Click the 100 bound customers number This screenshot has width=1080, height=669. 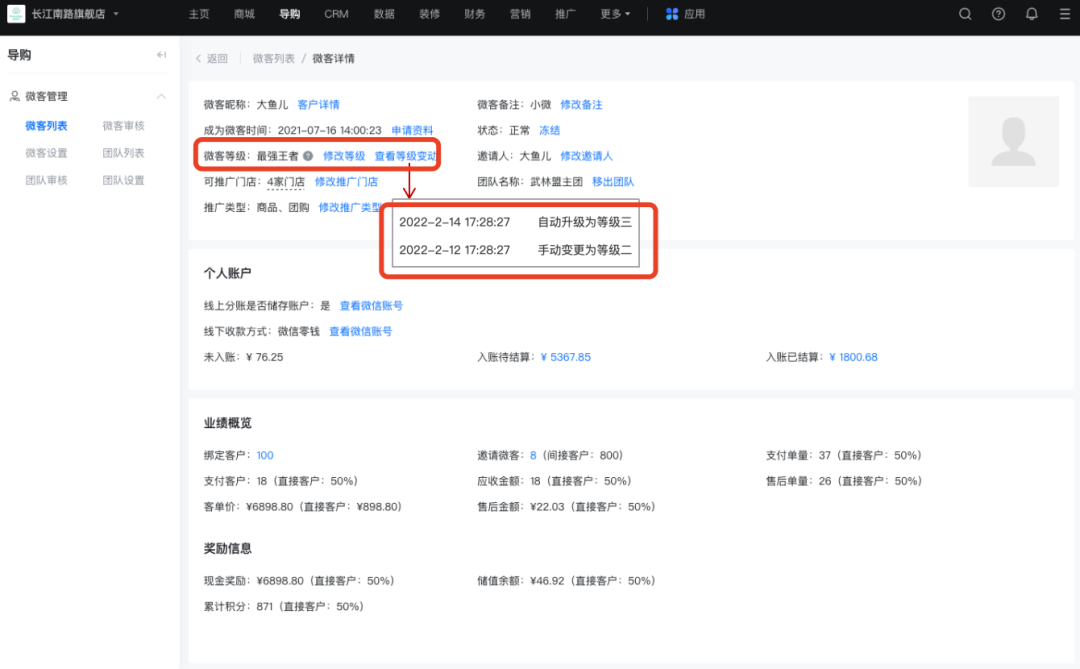click(264, 455)
